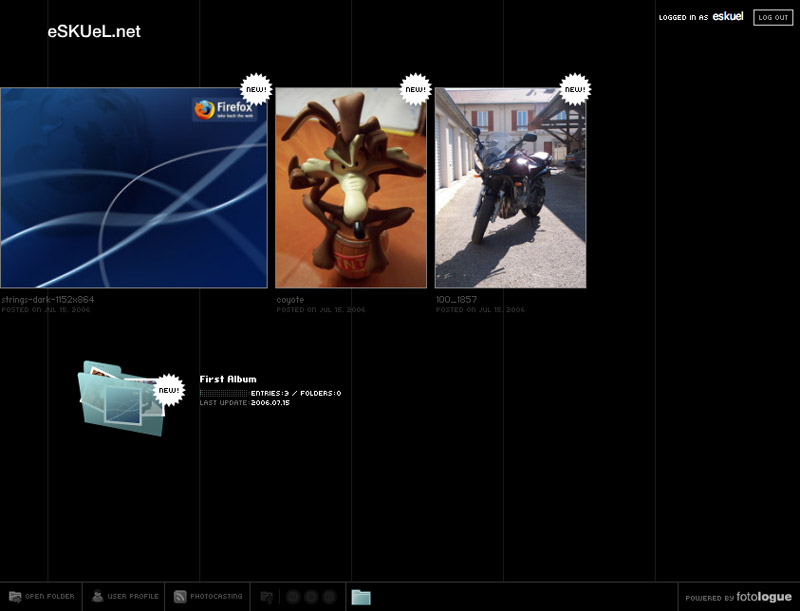Click the posted date under 'coyote'
800x611 pixels.
(321, 310)
